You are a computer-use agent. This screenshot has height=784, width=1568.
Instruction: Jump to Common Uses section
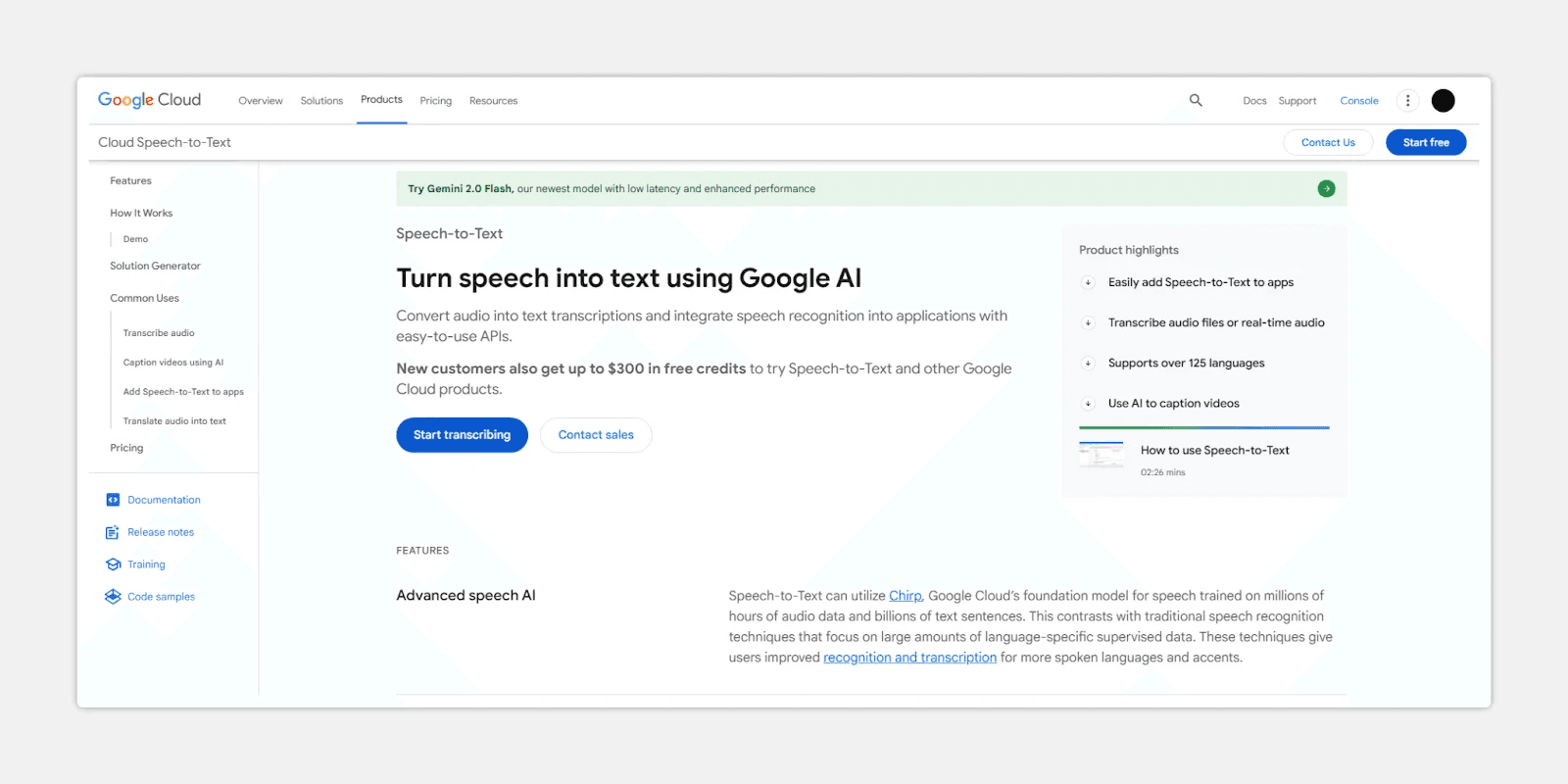(x=144, y=298)
